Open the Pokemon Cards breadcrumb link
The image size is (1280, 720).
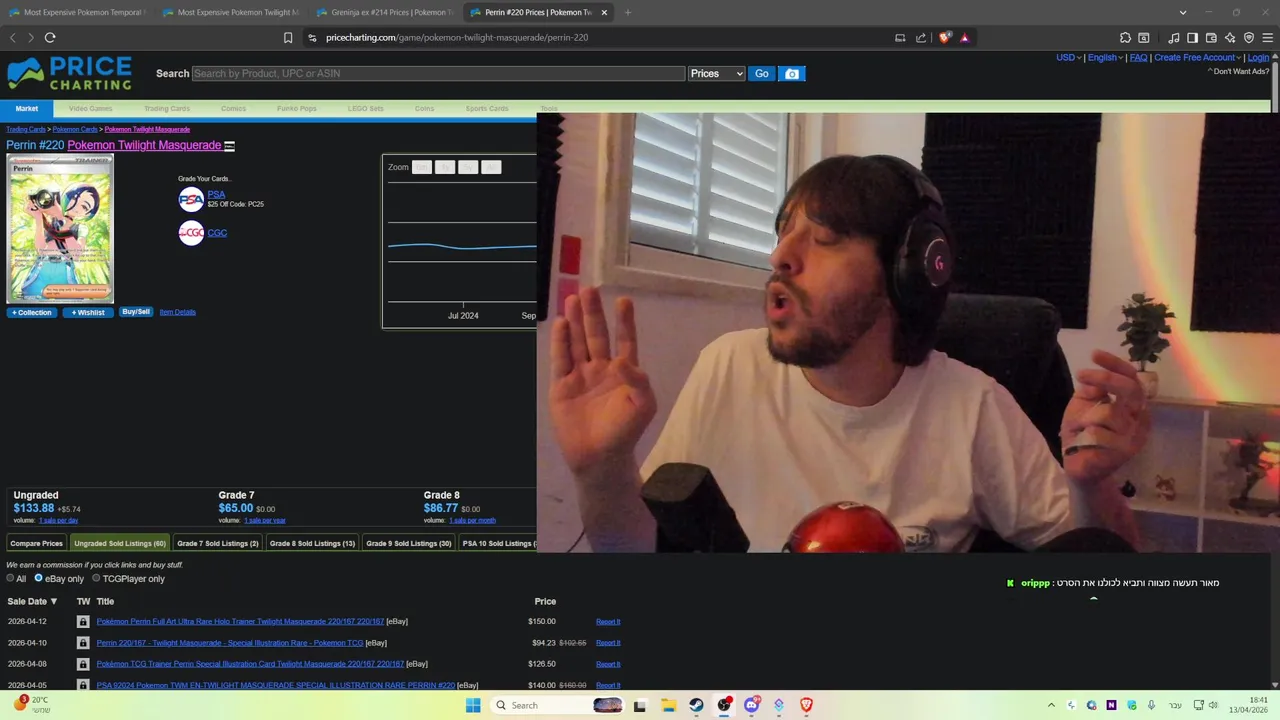pyautogui.click(x=75, y=129)
